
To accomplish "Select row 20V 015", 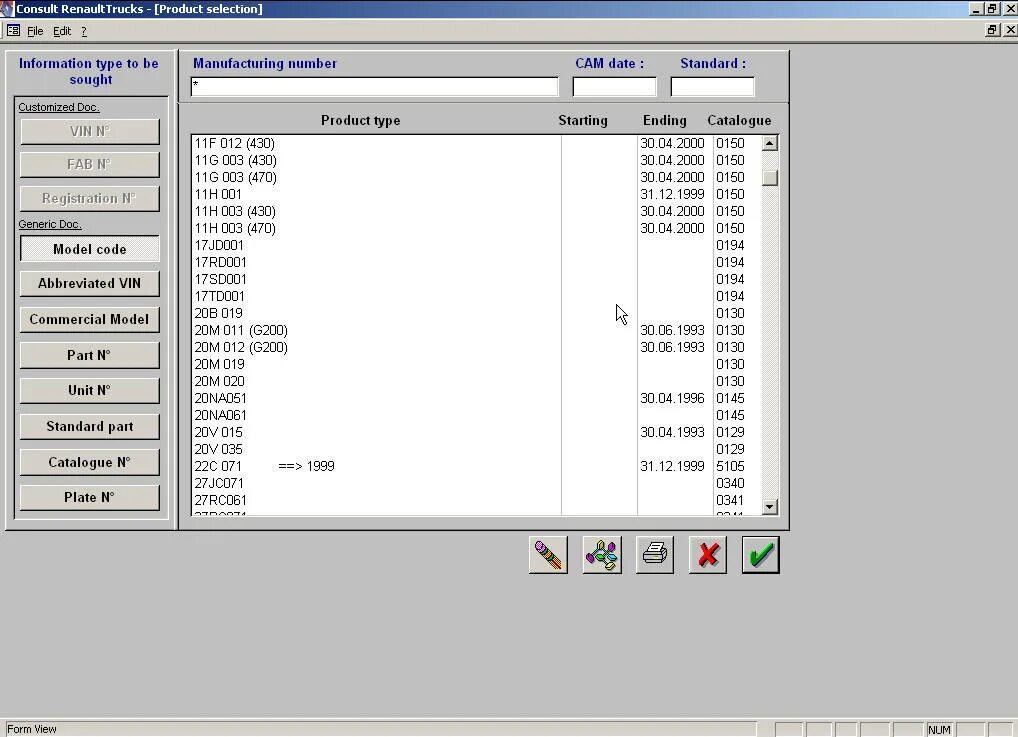I will click(x=476, y=432).
